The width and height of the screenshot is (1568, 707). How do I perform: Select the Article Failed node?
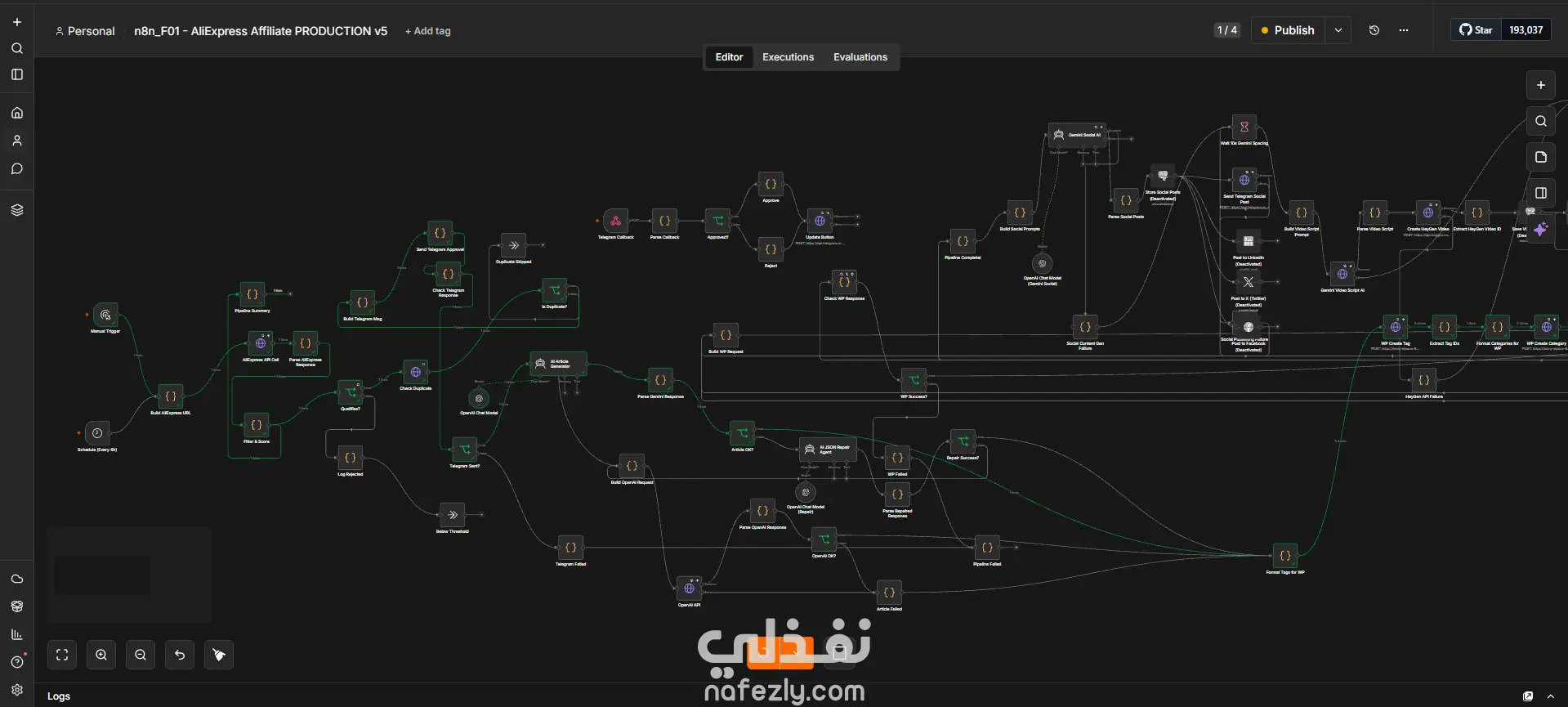(x=890, y=593)
